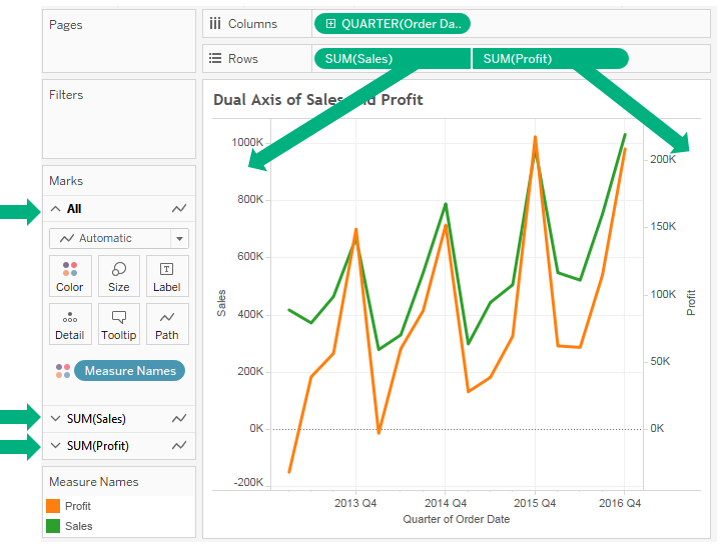Select the SUM(Profit) pill on Rows

click(551, 59)
